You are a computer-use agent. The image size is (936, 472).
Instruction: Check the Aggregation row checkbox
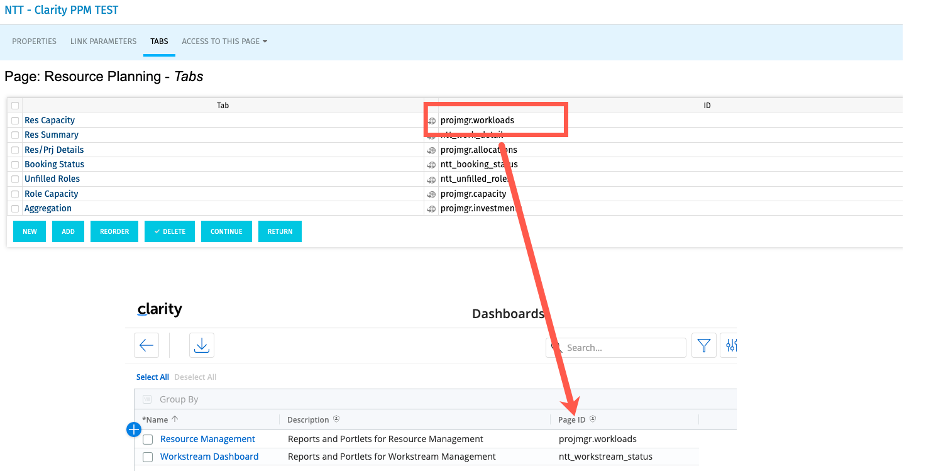16,209
